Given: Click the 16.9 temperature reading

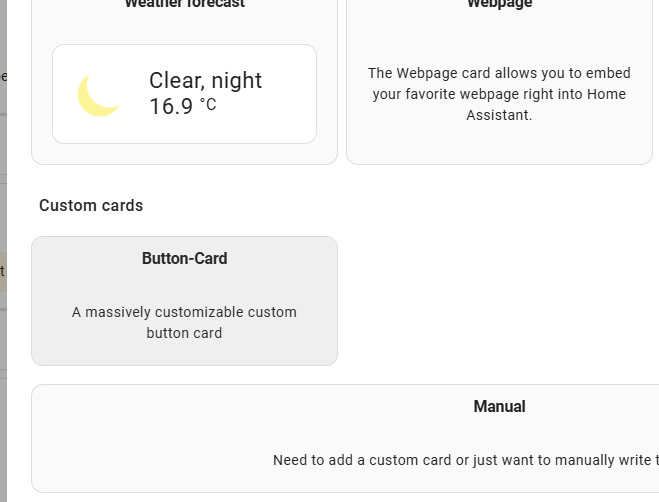Looking at the screenshot, I should [171, 106].
